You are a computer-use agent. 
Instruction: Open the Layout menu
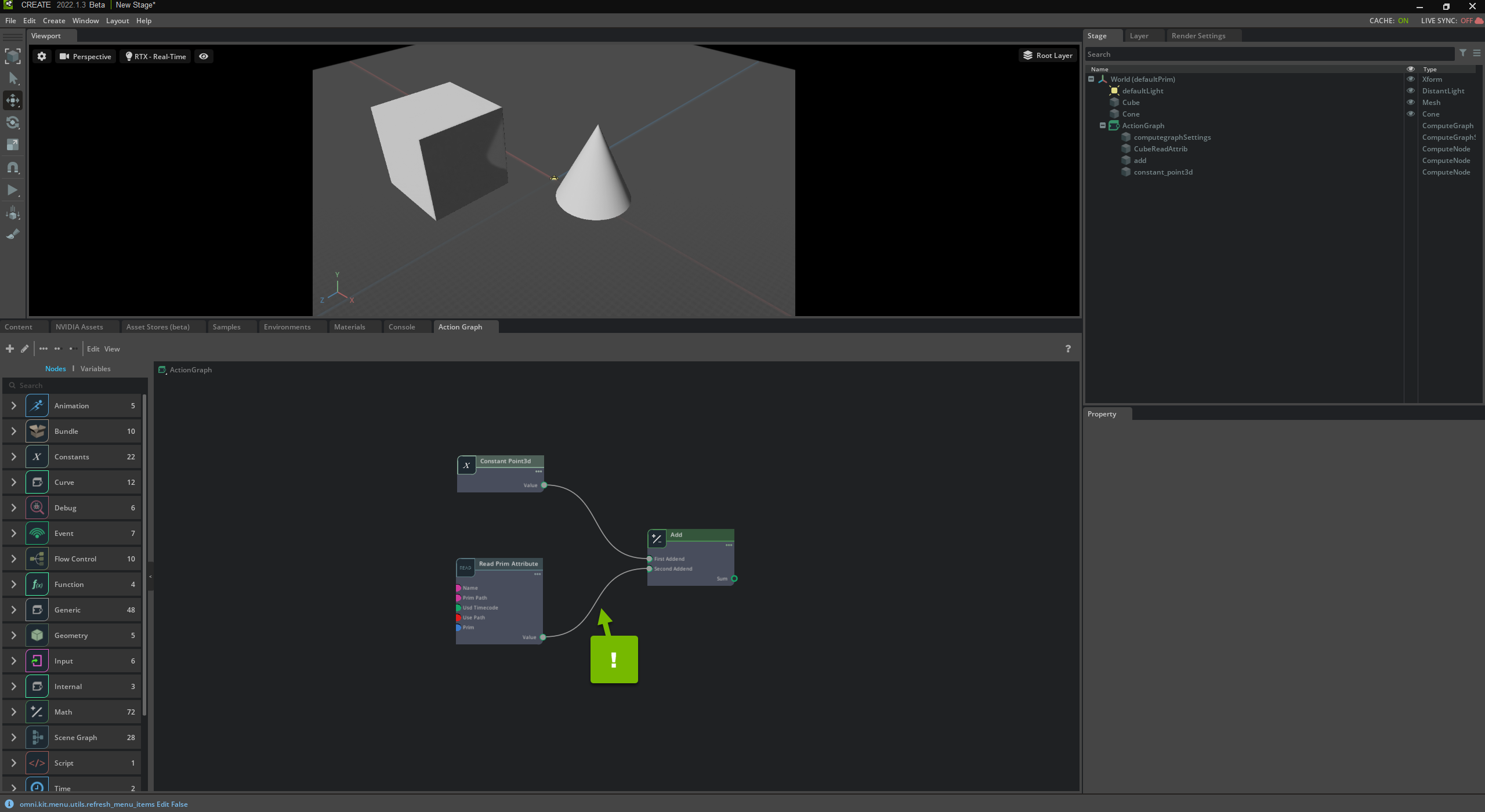coord(117,20)
